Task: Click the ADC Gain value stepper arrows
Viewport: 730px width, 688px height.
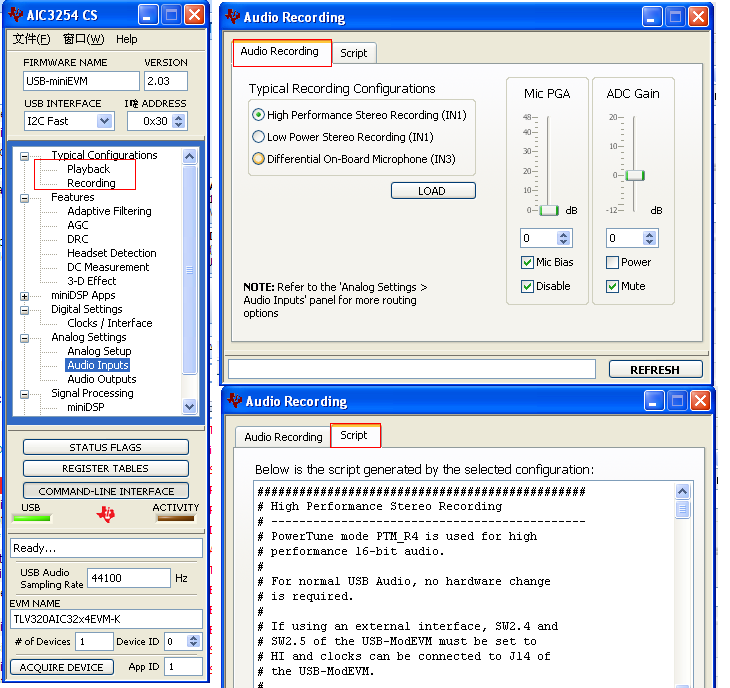Action: coord(649,238)
